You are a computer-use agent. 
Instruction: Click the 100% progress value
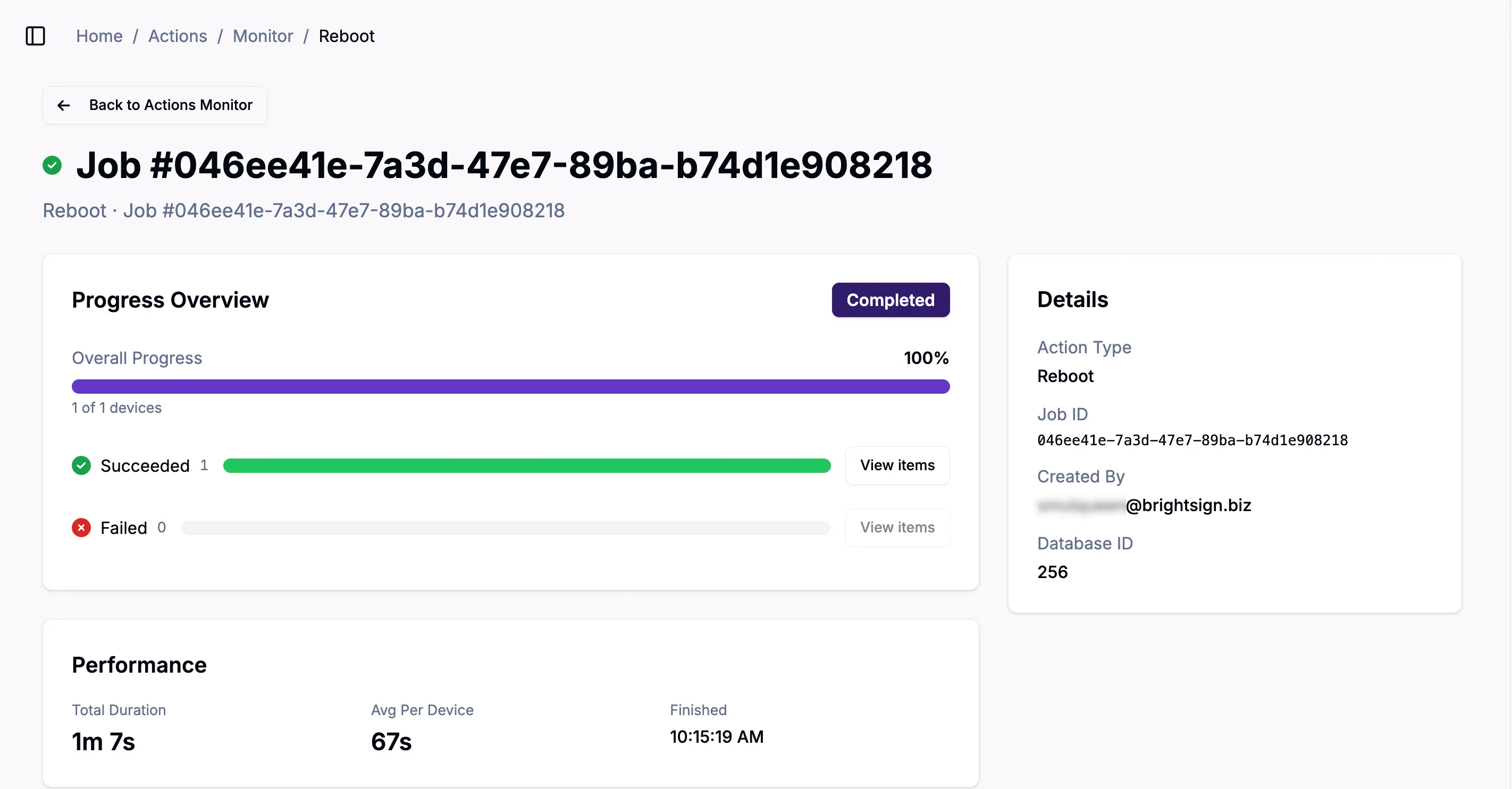[x=926, y=358]
